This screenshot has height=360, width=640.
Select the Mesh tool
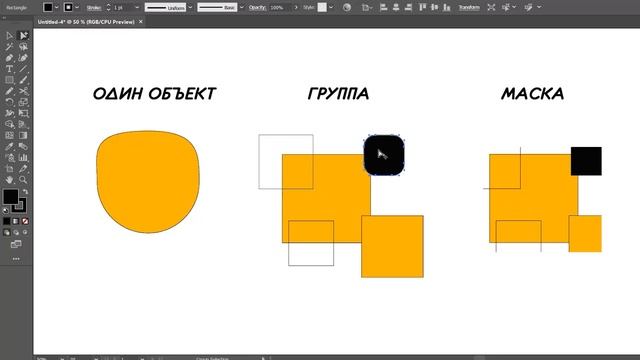[9, 135]
